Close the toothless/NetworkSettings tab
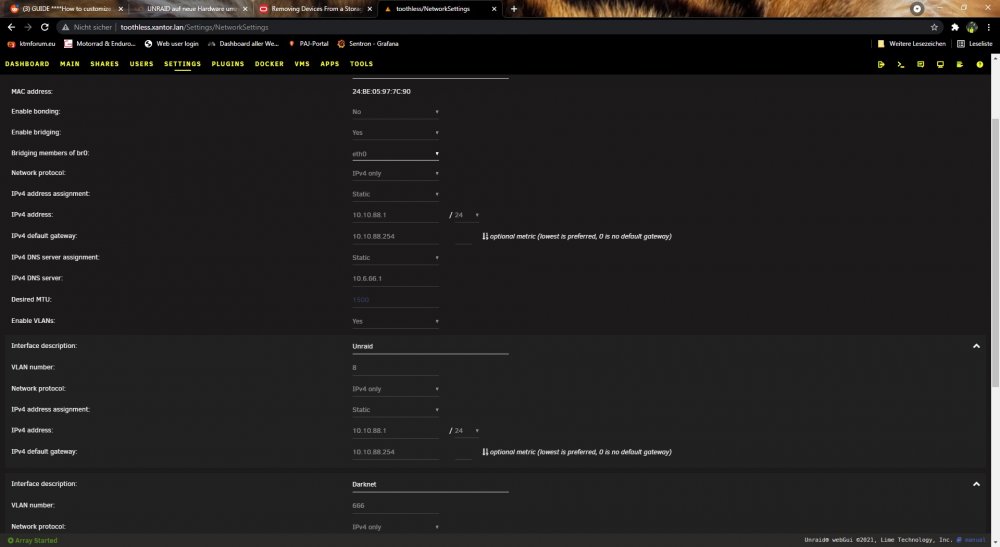 pos(494,9)
